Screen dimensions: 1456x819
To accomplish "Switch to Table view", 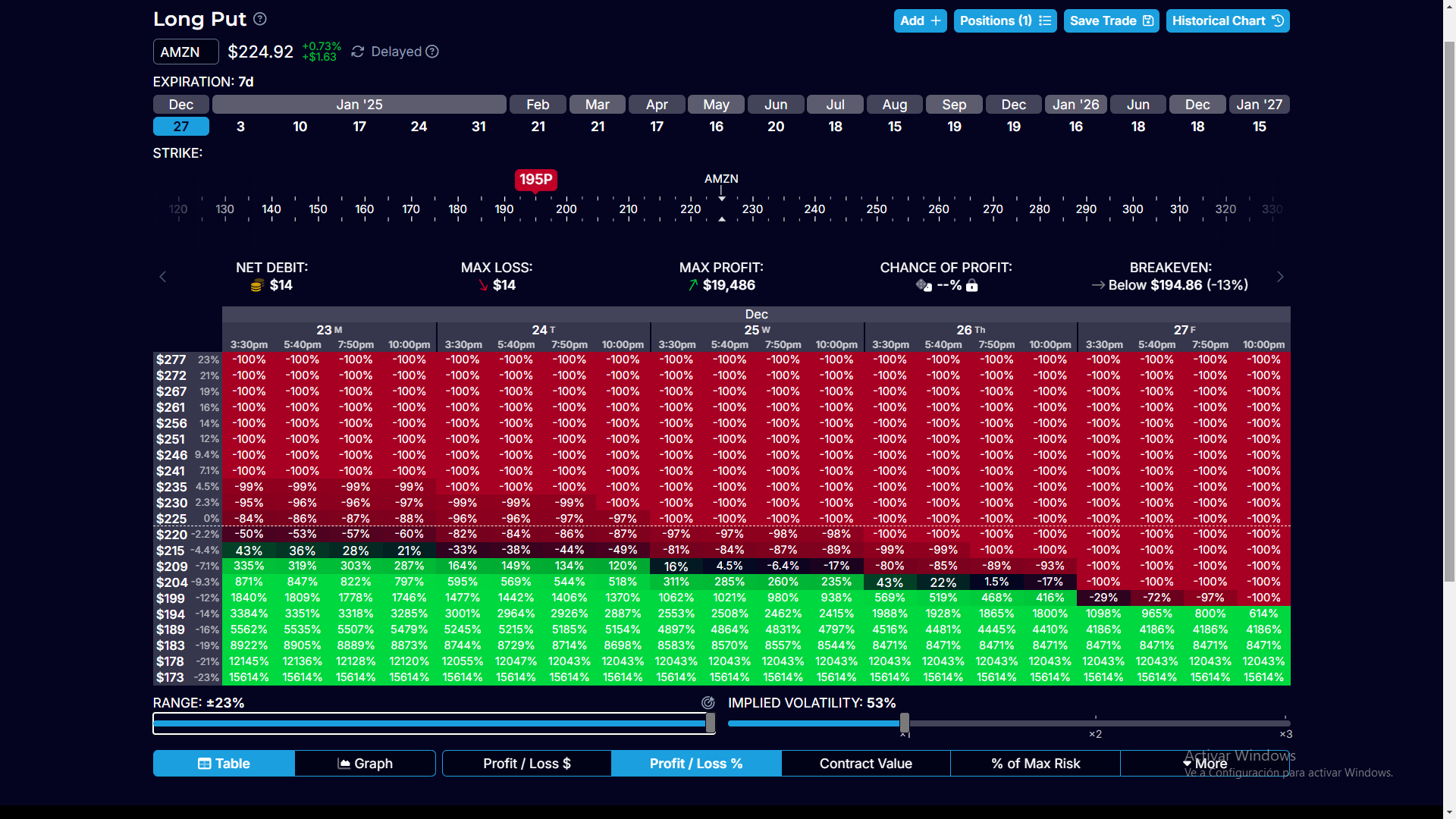I will coord(224,764).
